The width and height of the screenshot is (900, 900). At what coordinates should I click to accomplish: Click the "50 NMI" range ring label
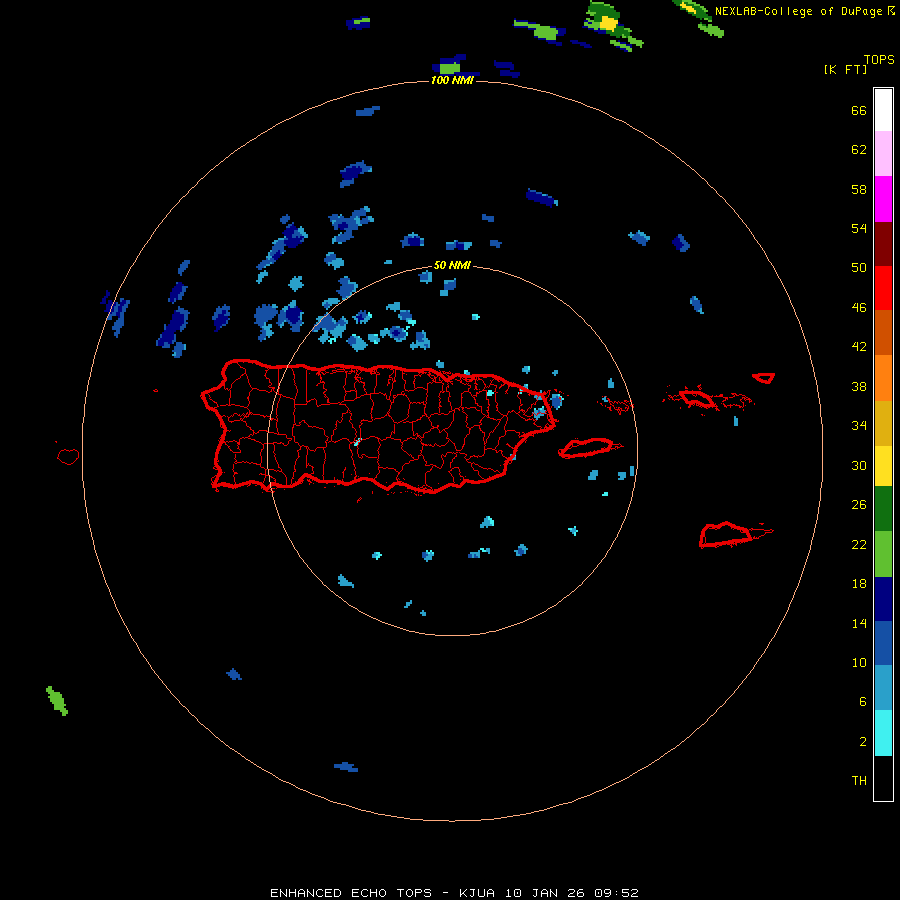point(452,265)
